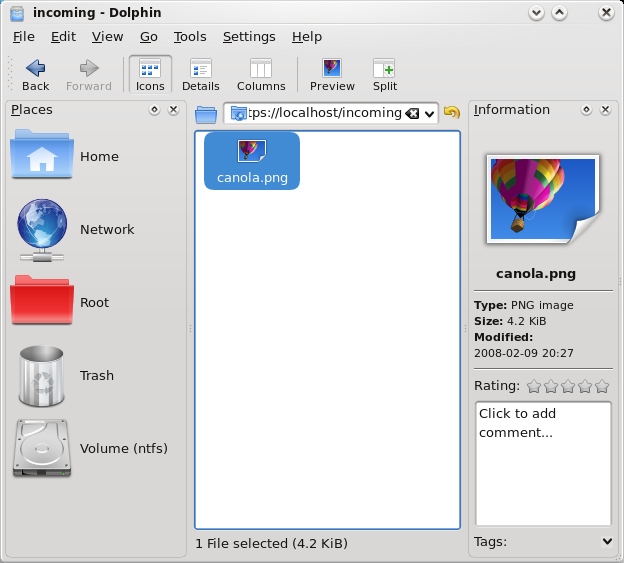Open the Home place
This screenshot has height=563, width=624.
point(65,156)
